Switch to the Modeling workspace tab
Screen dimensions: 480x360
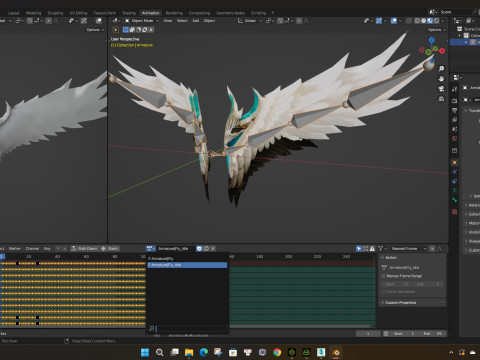point(34,13)
